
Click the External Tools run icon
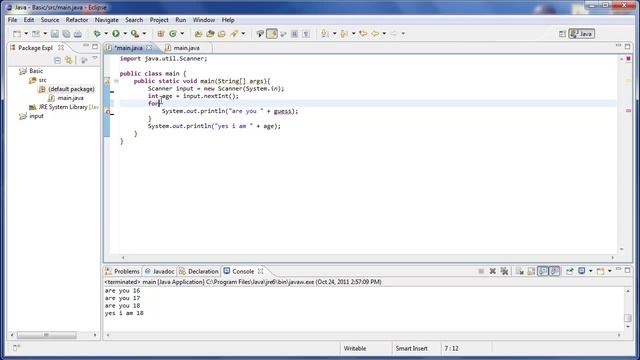pos(135,34)
